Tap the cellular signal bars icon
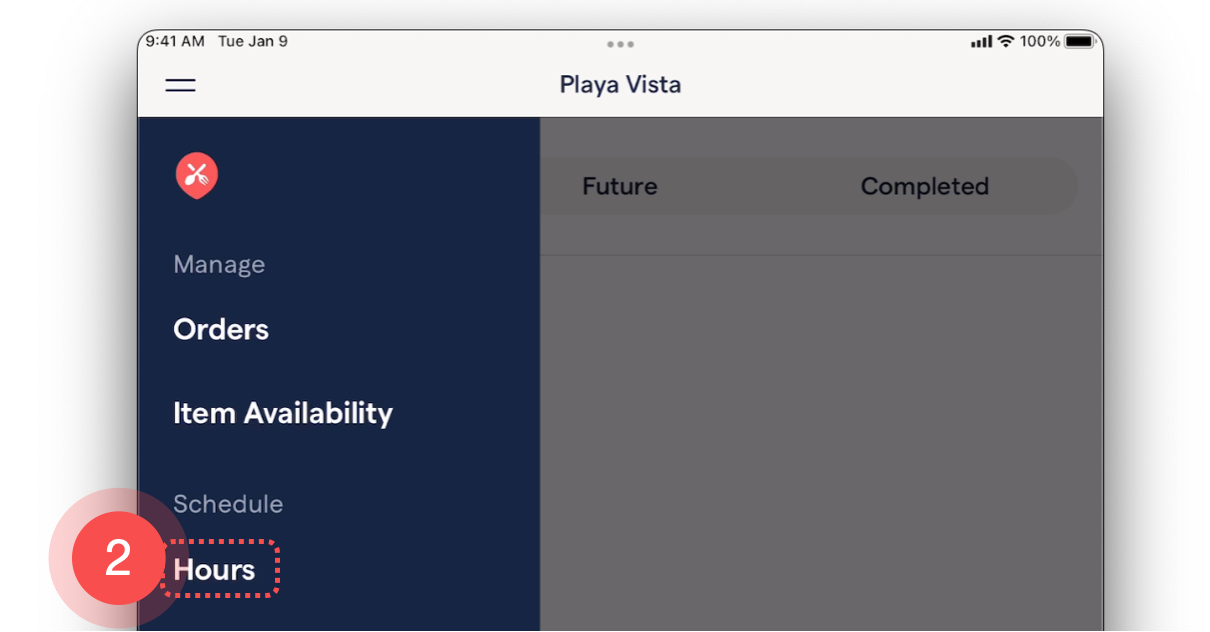1210x632 pixels. [x=981, y=42]
